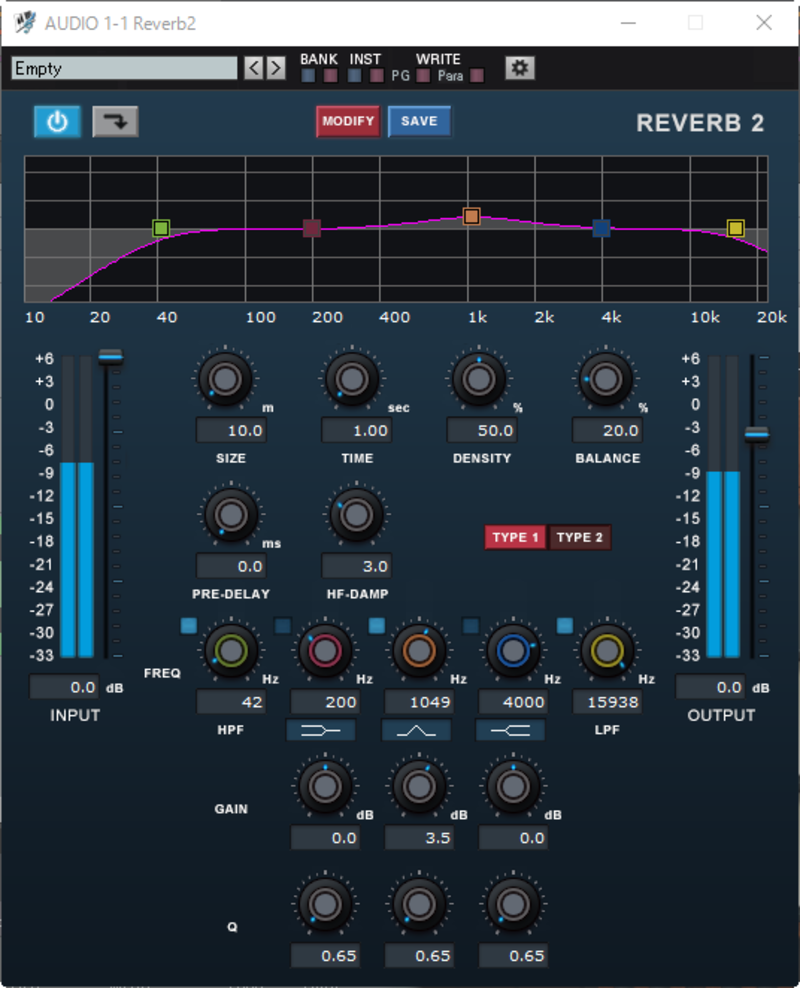Click the green HPF frequency knob

(231, 651)
